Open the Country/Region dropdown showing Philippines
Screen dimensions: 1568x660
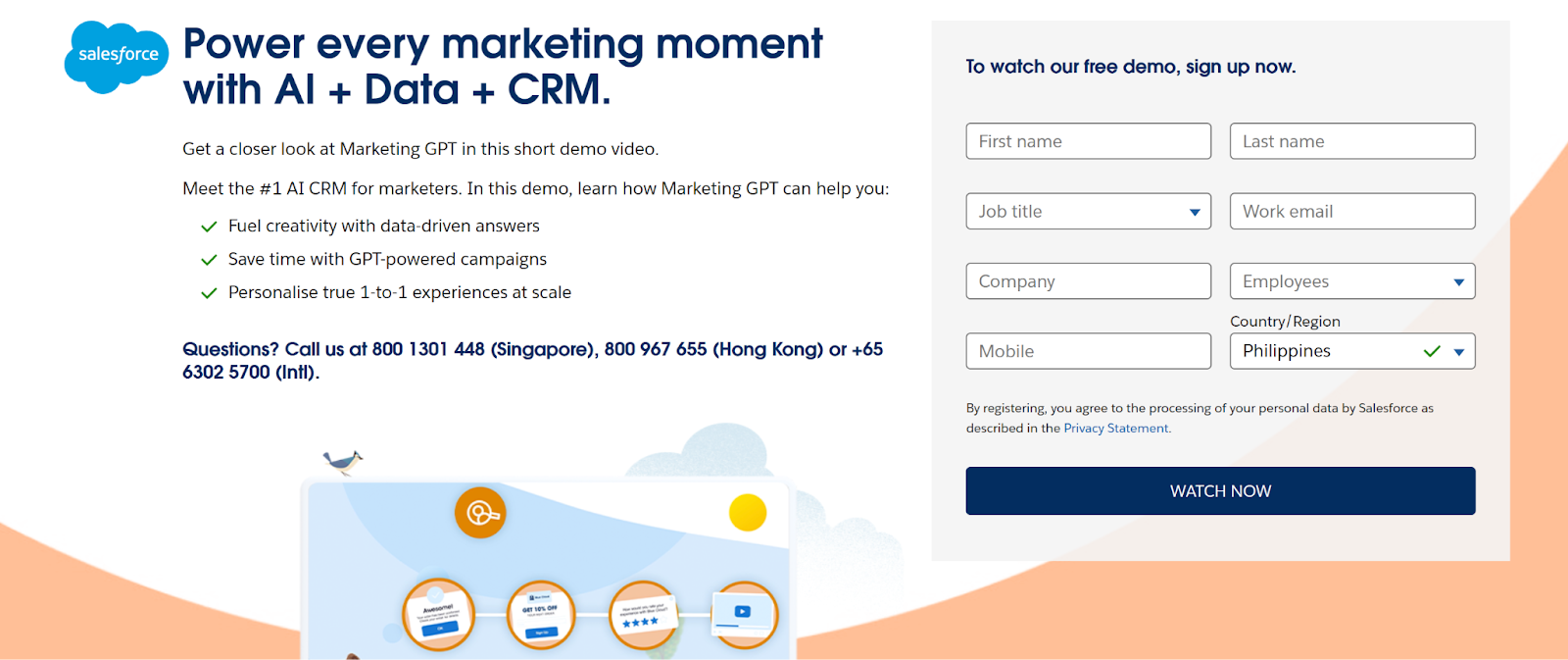(x=1352, y=351)
